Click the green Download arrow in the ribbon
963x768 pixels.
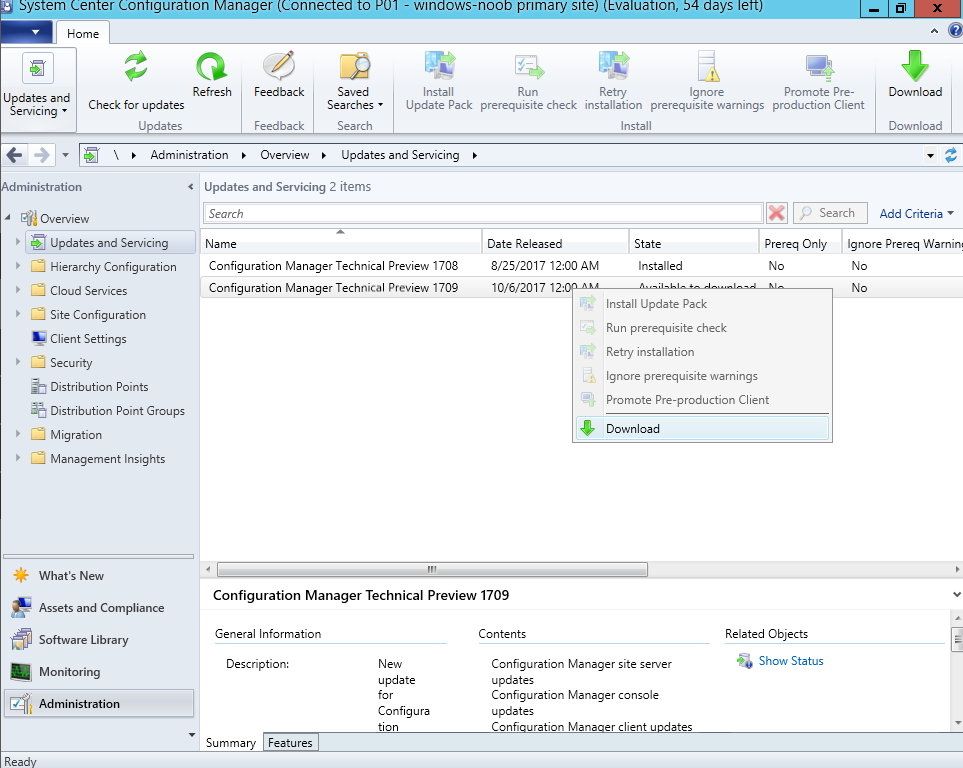(914, 66)
